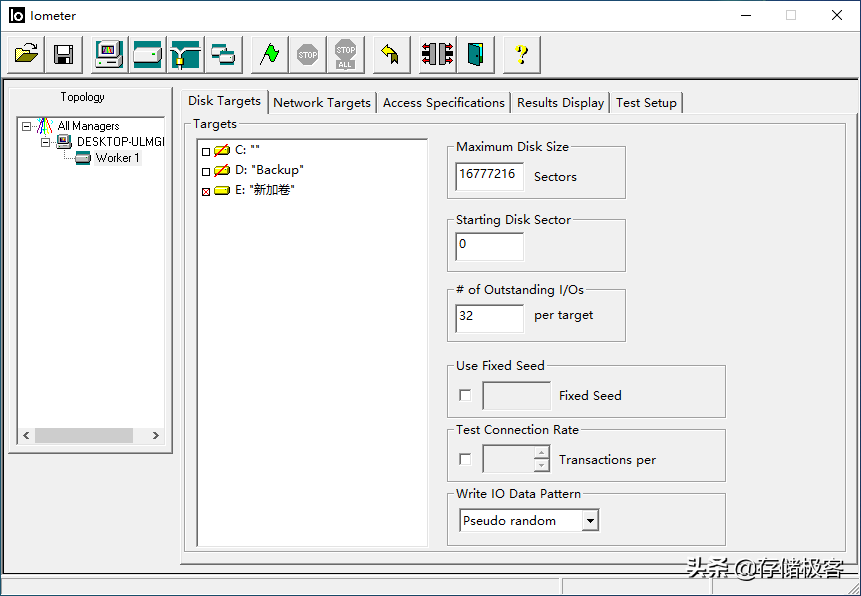The width and height of the screenshot is (861, 596).
Task: Click the Topology scrollbar left arrow
Action: 26,435
